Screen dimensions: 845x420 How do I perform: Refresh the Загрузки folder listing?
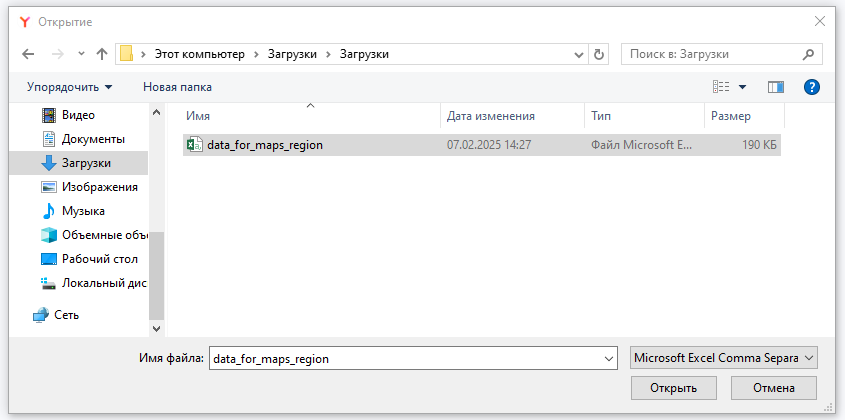(599, 54)
